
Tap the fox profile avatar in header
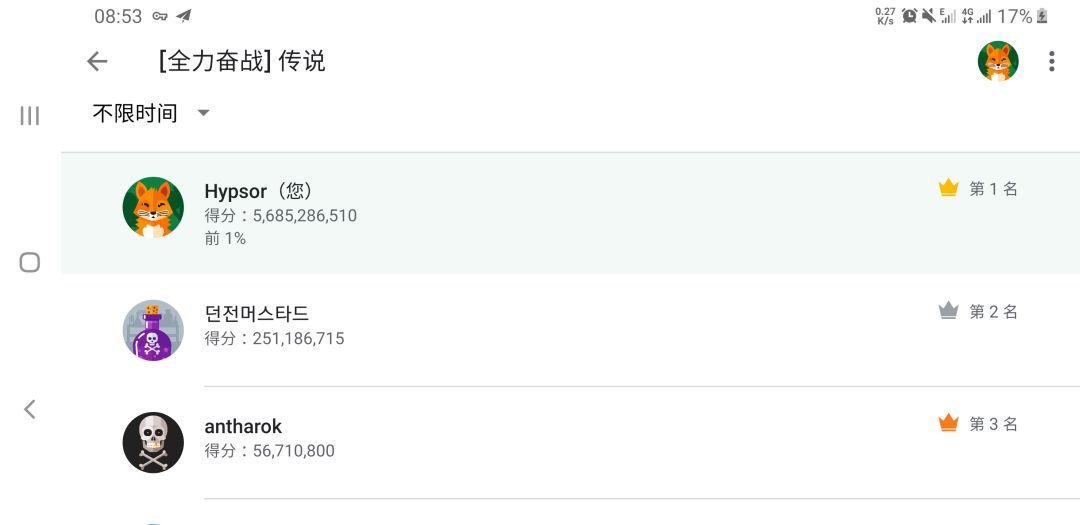pyautogui.click(x=998, y=62)
